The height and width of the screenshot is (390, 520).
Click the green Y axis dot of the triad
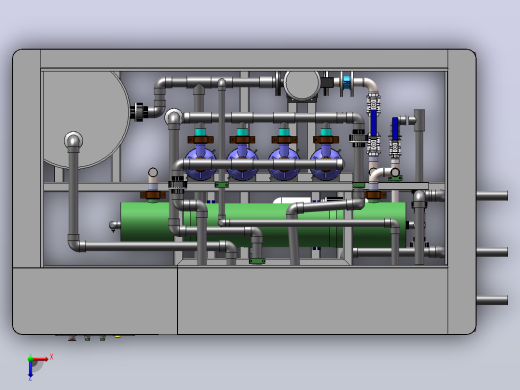(30, 359)
